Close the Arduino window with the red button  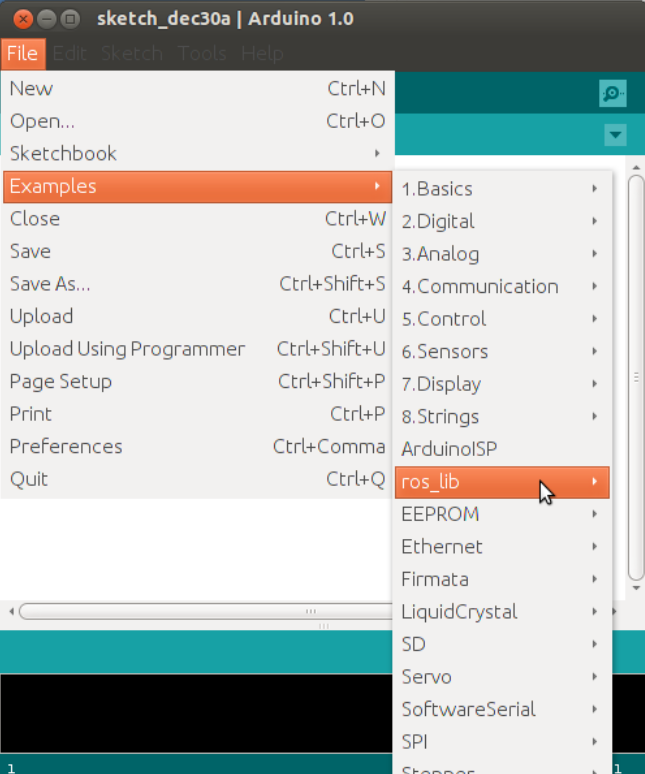click(x=22, y=19)
